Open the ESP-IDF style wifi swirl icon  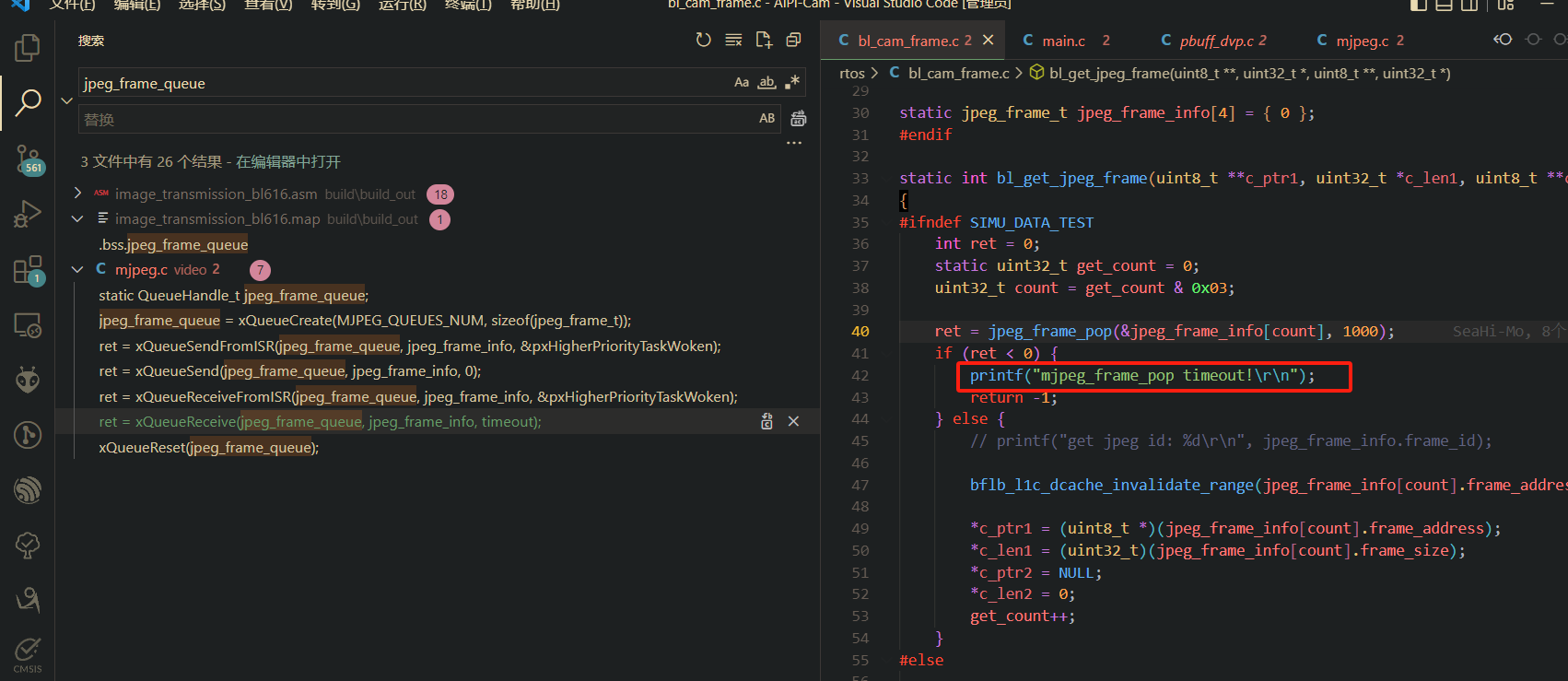coord(28,489)
